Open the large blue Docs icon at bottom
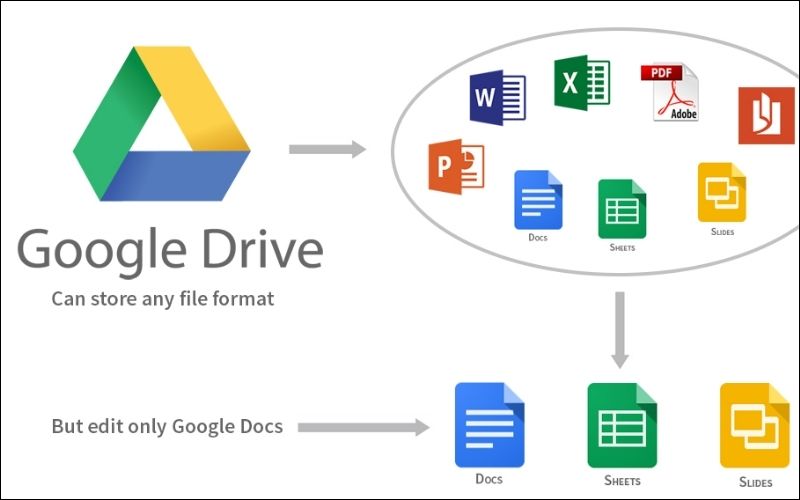This screenshot has width=800, height=500. (489, 425)
